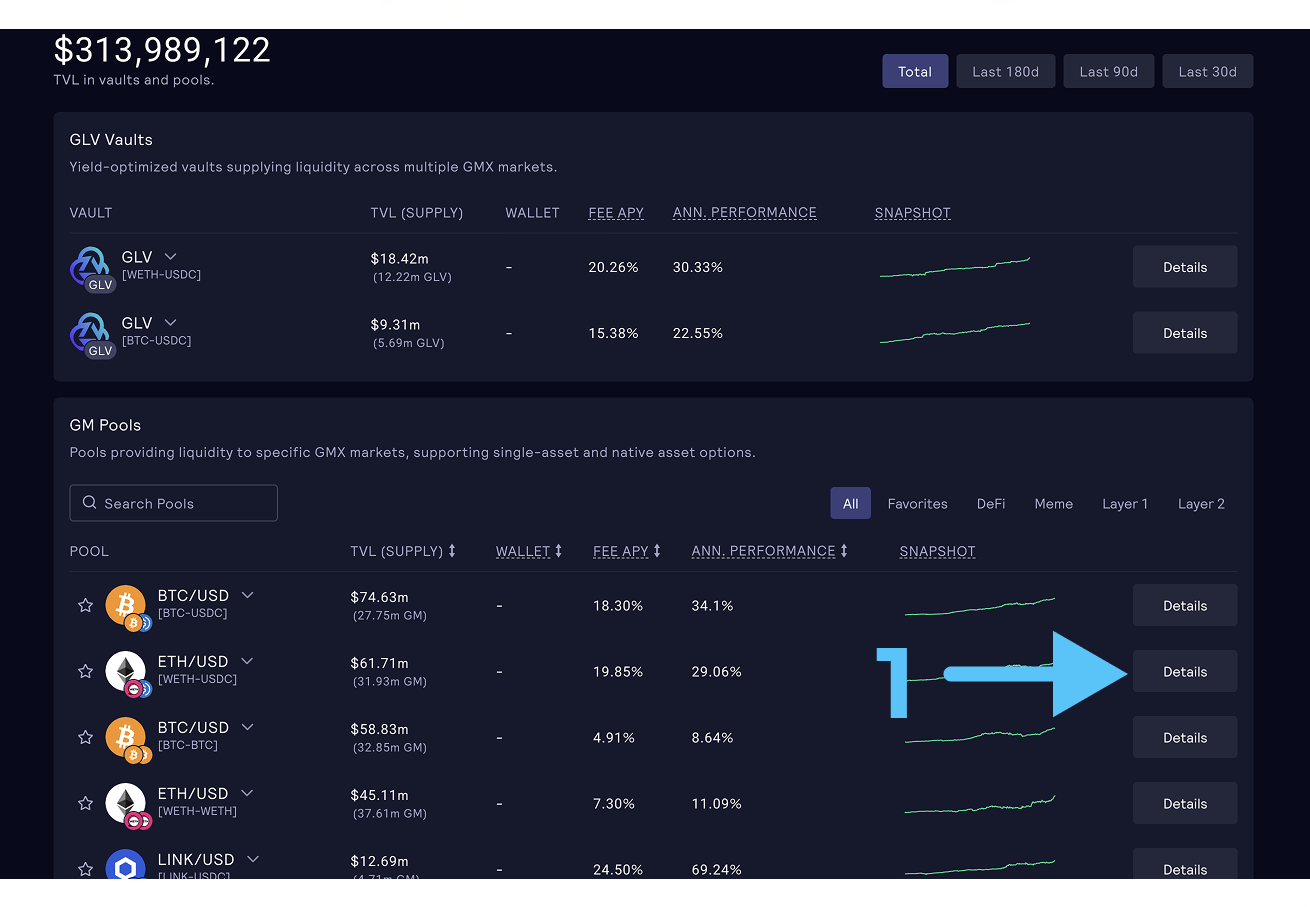Screen dimensions: 1310x907
Task: Click the Chainlink icon in LINK/USD row
Action: (x=125, y=866)
